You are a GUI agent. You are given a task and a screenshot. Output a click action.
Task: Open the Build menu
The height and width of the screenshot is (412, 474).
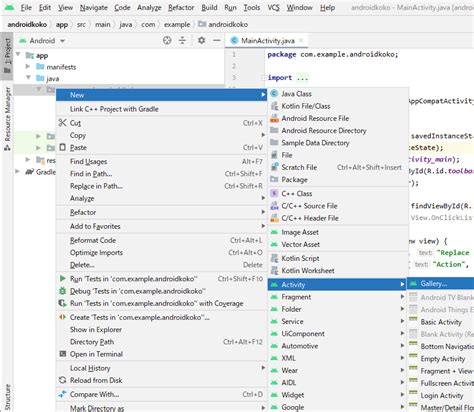click(x=209, y=7)
